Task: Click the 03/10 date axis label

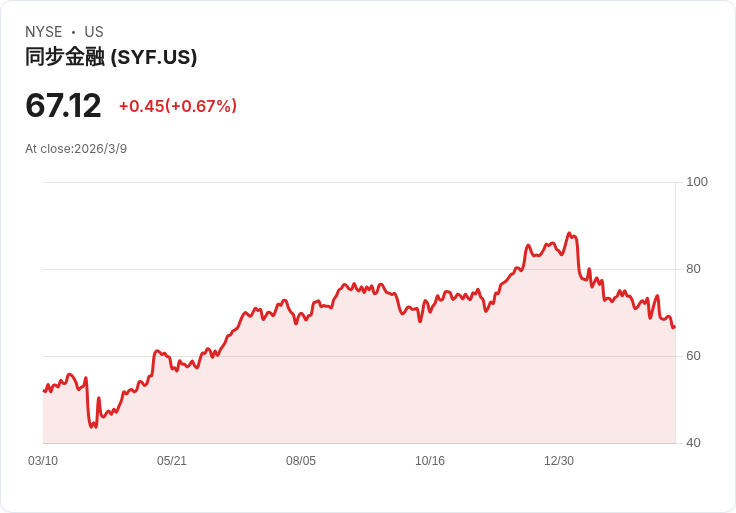Action: pyautogui.click(x=43, y=461)
